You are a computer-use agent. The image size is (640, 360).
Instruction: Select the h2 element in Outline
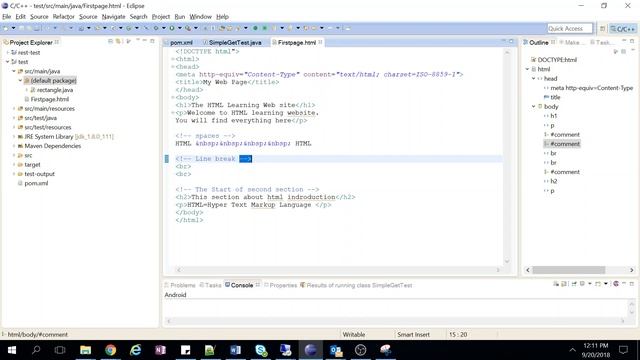click(x=553, y=181)
